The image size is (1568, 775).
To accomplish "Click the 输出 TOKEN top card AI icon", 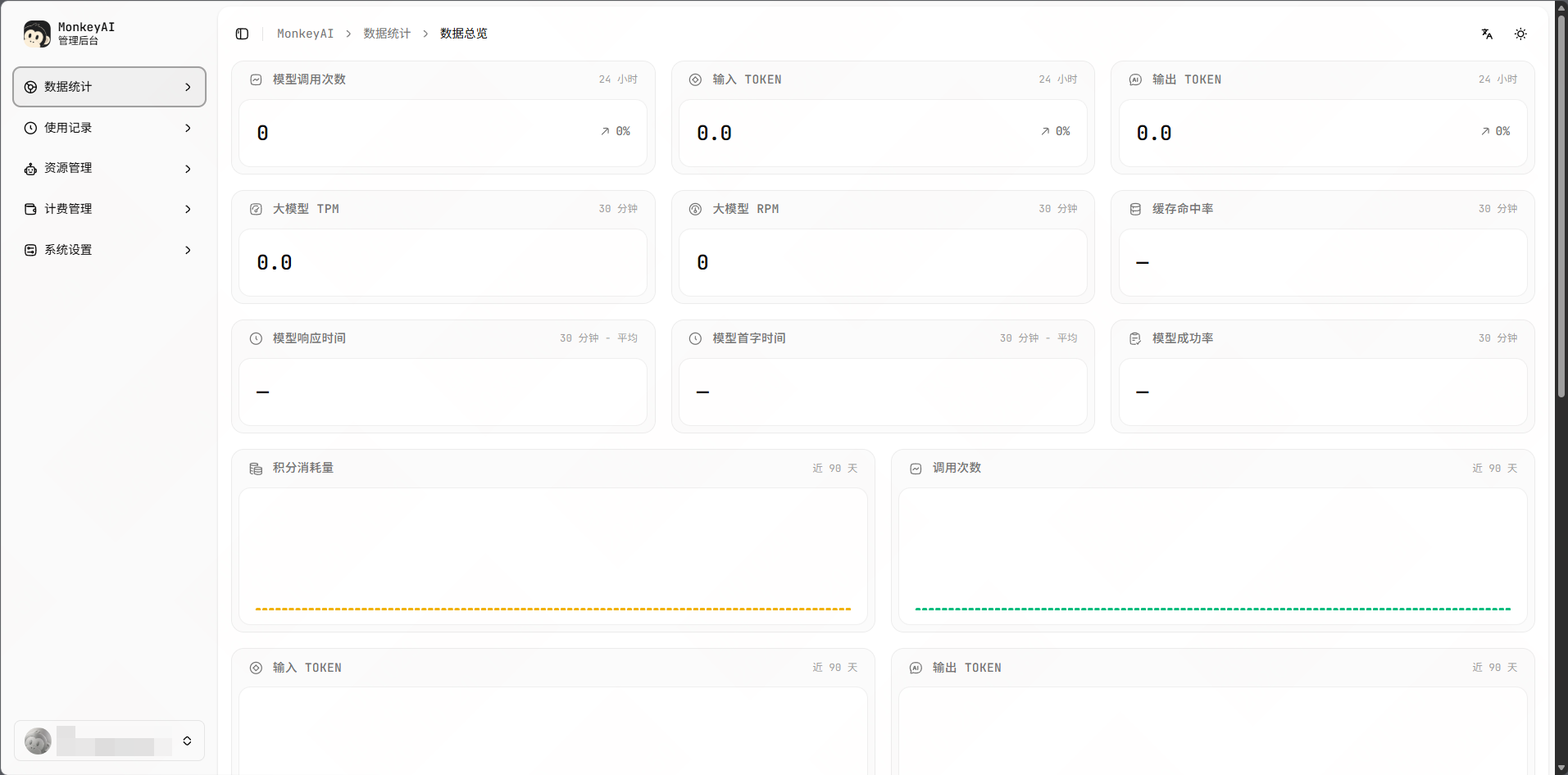I will click(x=1135, y=79).
